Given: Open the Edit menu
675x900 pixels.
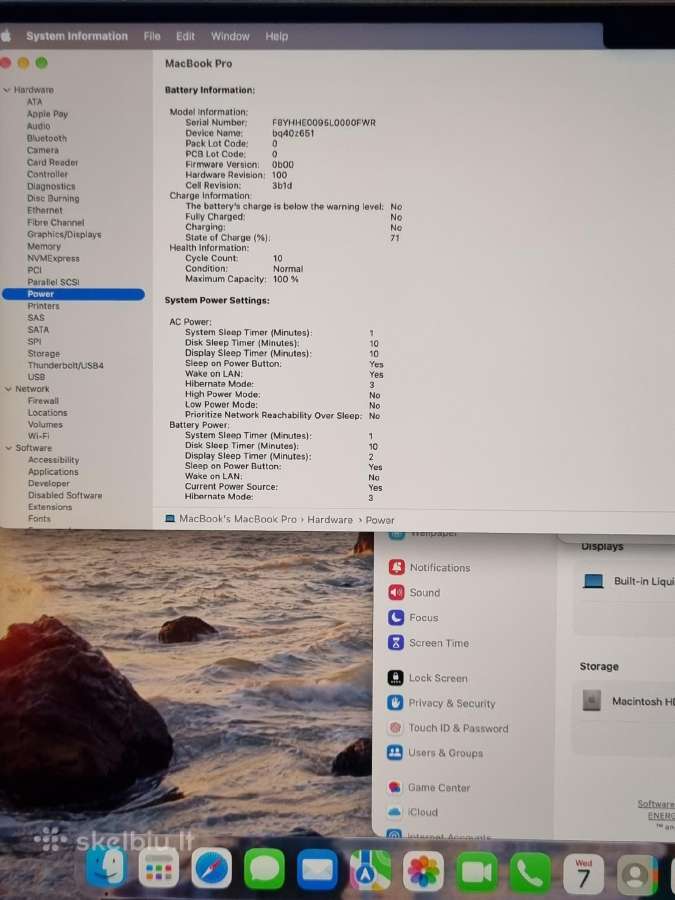Looking at the screenshot, I should tap(185, 36).
